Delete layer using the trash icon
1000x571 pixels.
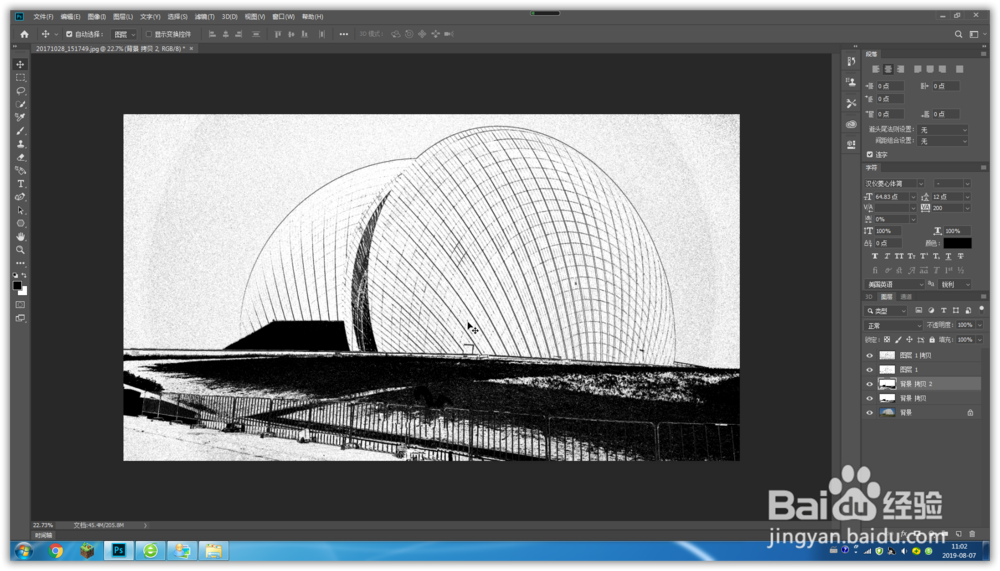click(972, 534)
